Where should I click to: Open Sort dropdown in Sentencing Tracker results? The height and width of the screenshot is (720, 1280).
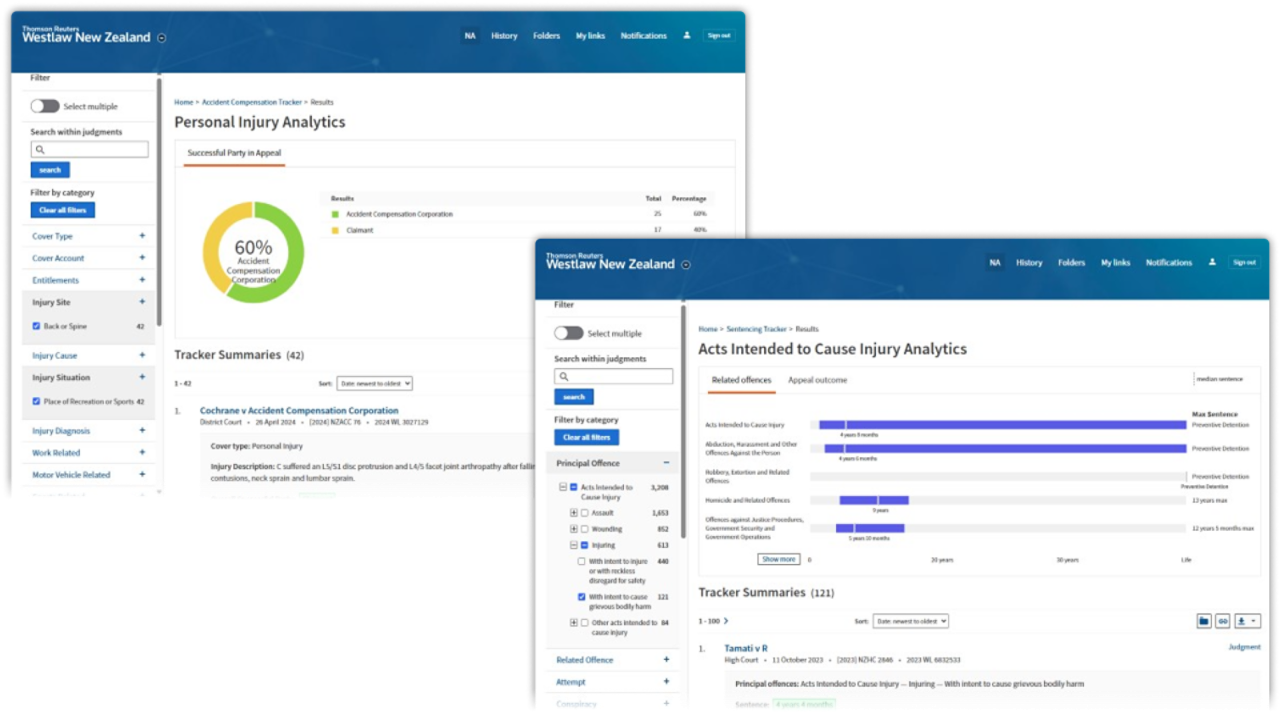tap(910, 621)
